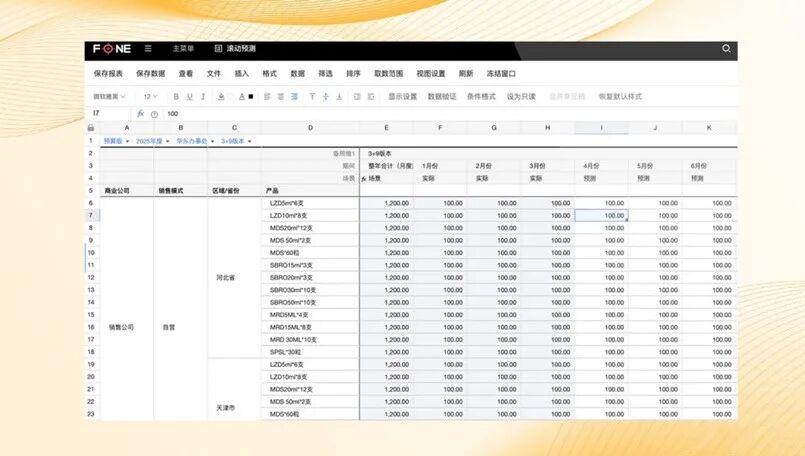Click 取数范围 menu item
Viewport: 805px width, 456px height.
tap(389, 74)
